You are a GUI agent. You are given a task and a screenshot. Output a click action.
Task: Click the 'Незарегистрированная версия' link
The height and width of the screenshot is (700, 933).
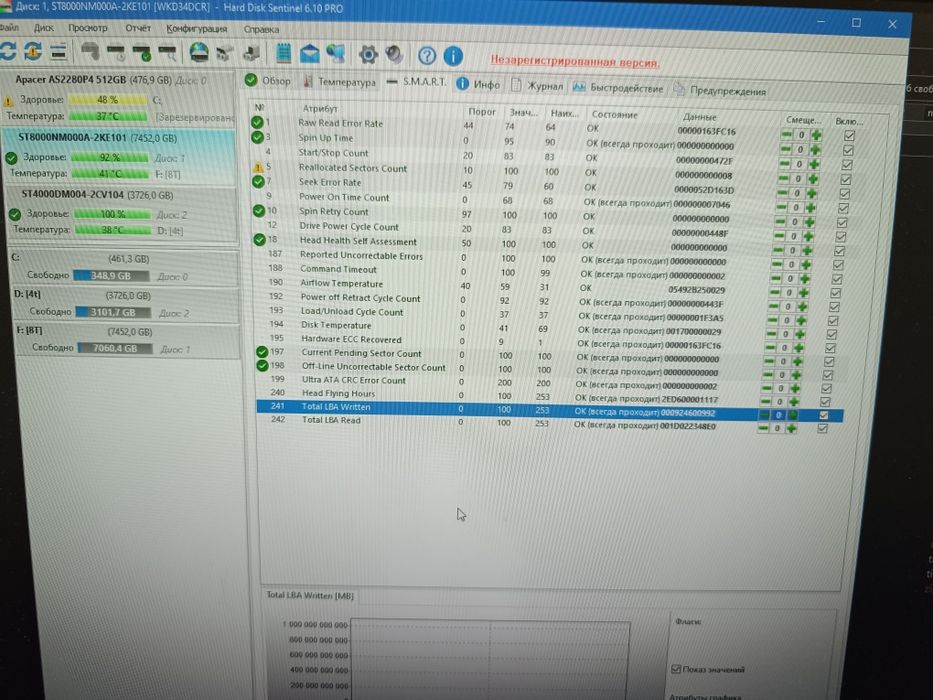(575, 61)
